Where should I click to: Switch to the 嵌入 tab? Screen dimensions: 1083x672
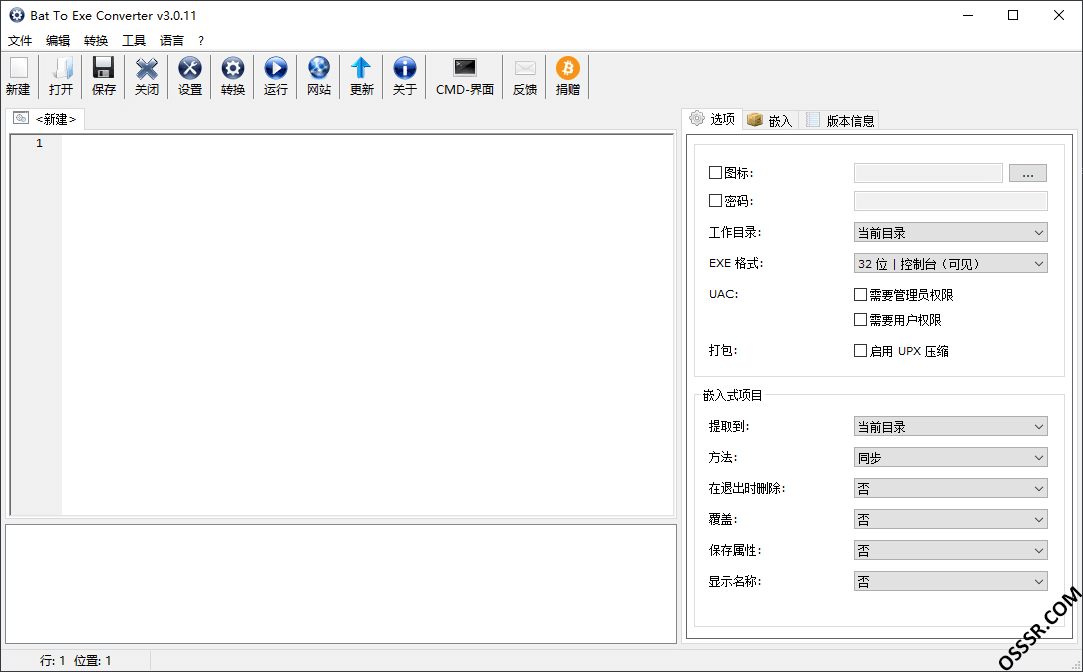tap(770, 120)
